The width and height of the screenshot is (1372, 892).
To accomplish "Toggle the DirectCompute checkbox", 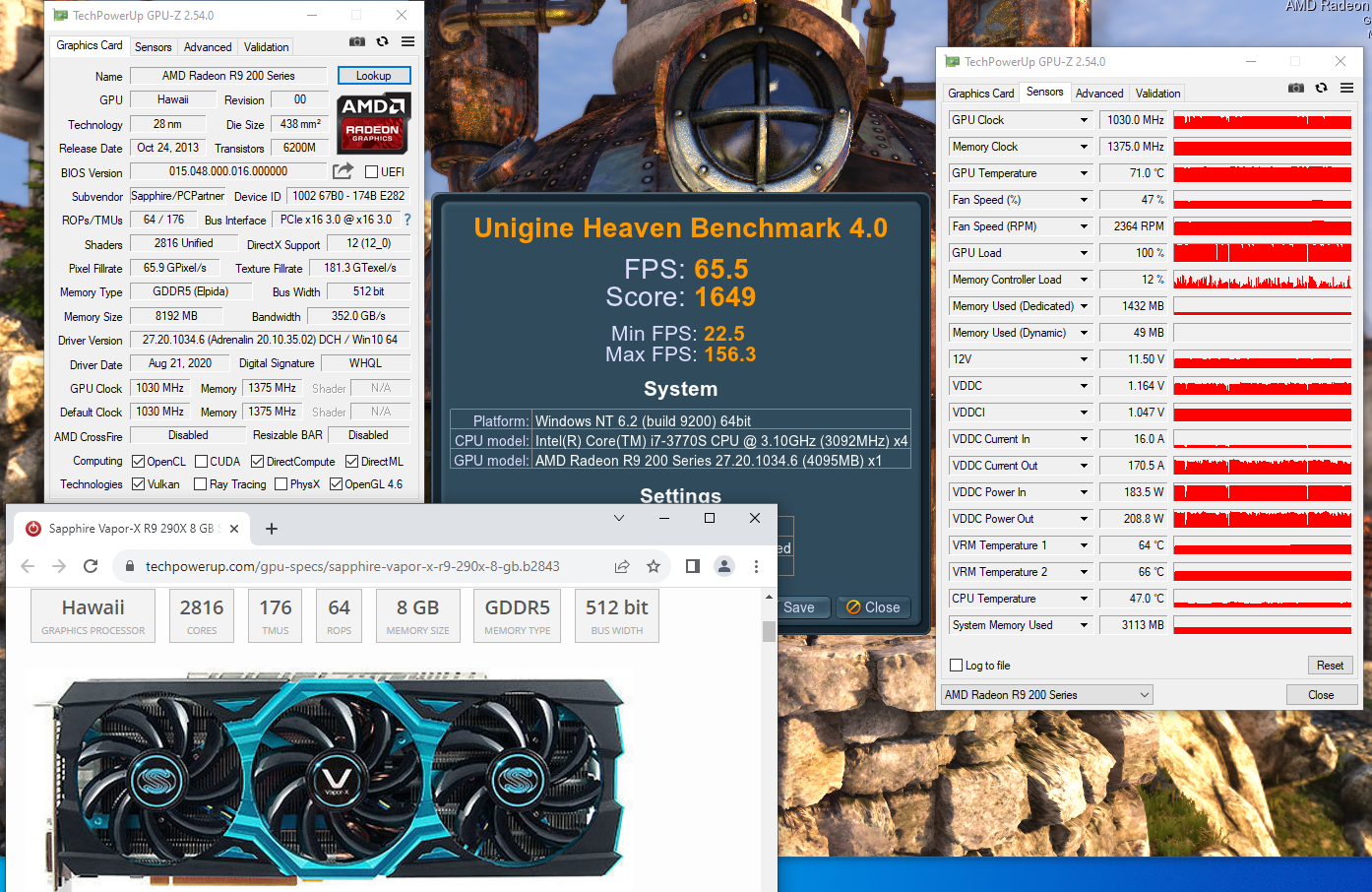I will click(257, 461).
